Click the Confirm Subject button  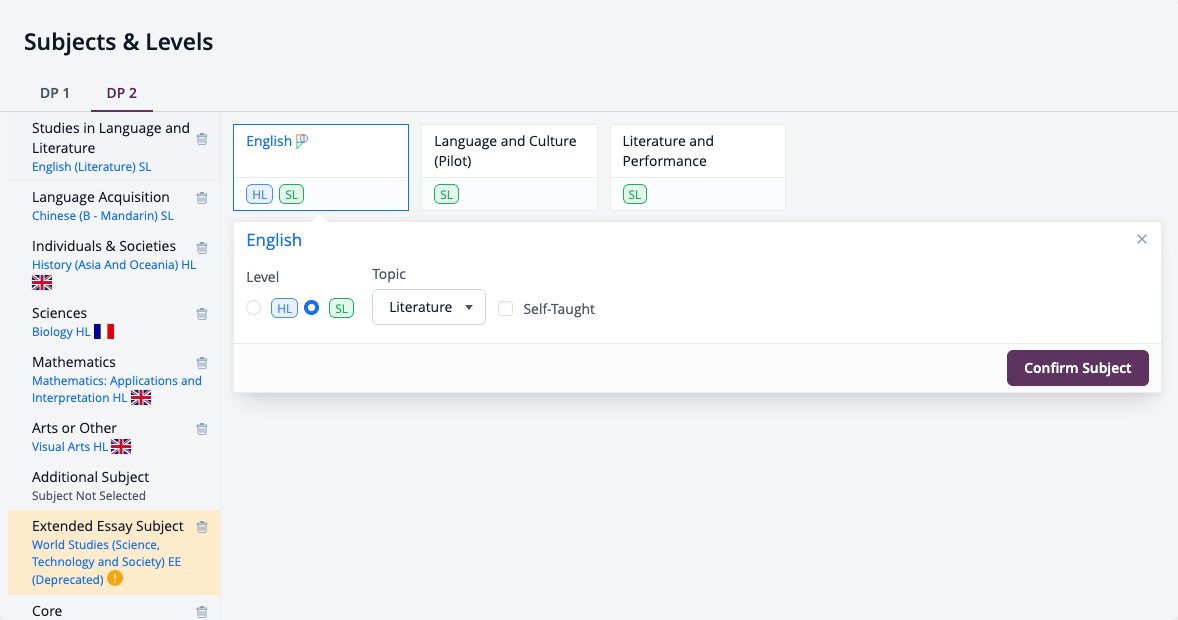coord(1077,368)
